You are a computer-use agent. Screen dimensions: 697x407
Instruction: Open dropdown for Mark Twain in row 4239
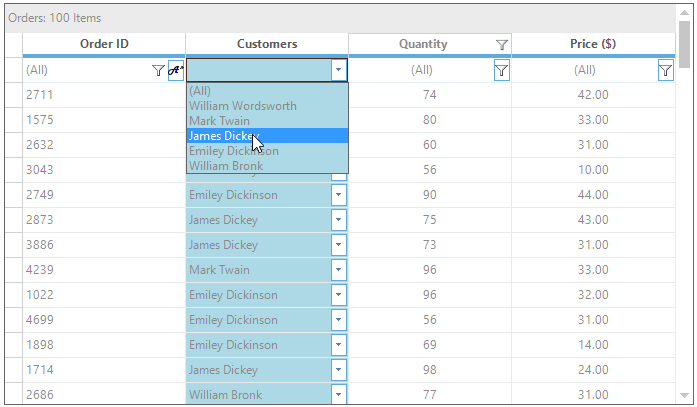[339, 270]
